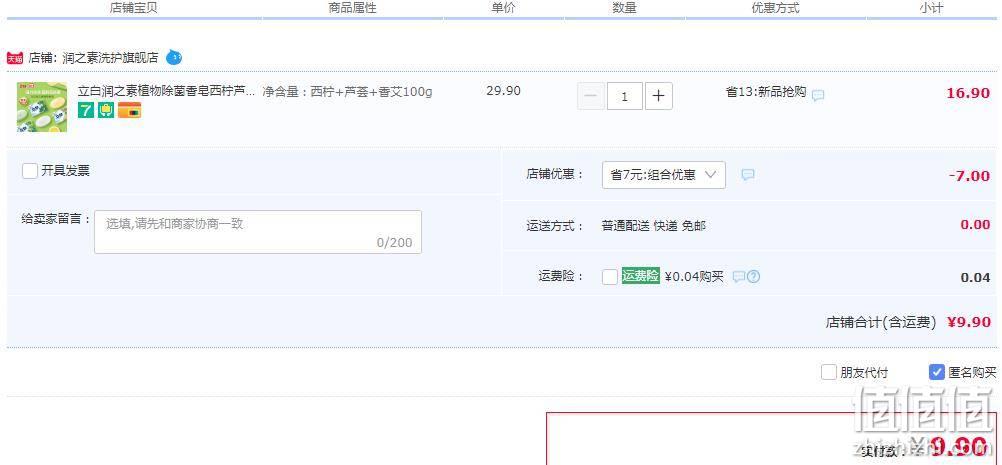Viewport: 1002px width, 465px height.
Task: Click the product attribute text 西柠+芦荟+香艾100g
Action: [x=371, y=92]
